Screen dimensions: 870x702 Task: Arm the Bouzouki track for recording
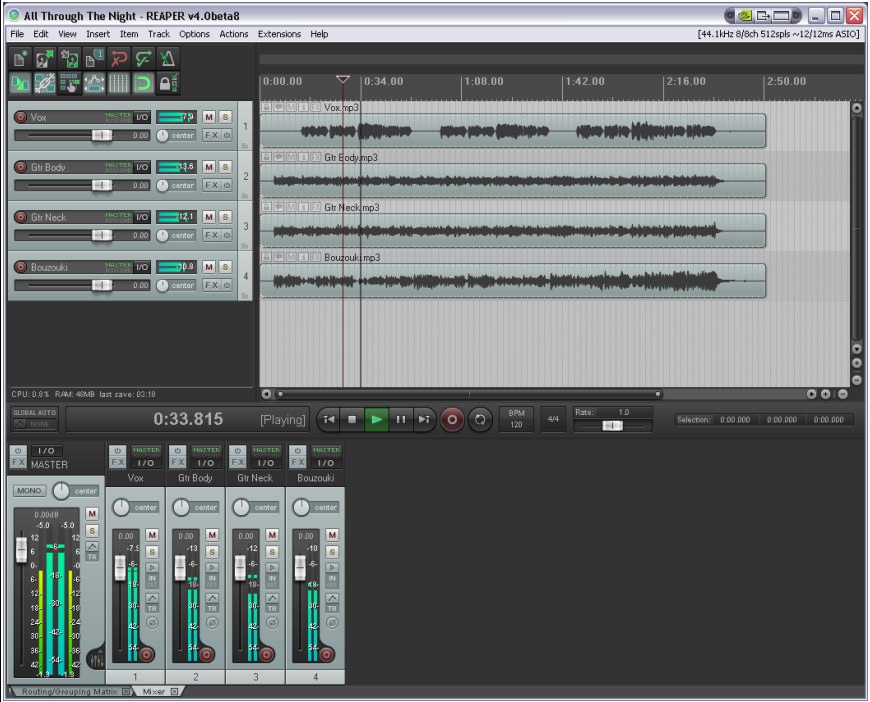[x=21, y=267]
